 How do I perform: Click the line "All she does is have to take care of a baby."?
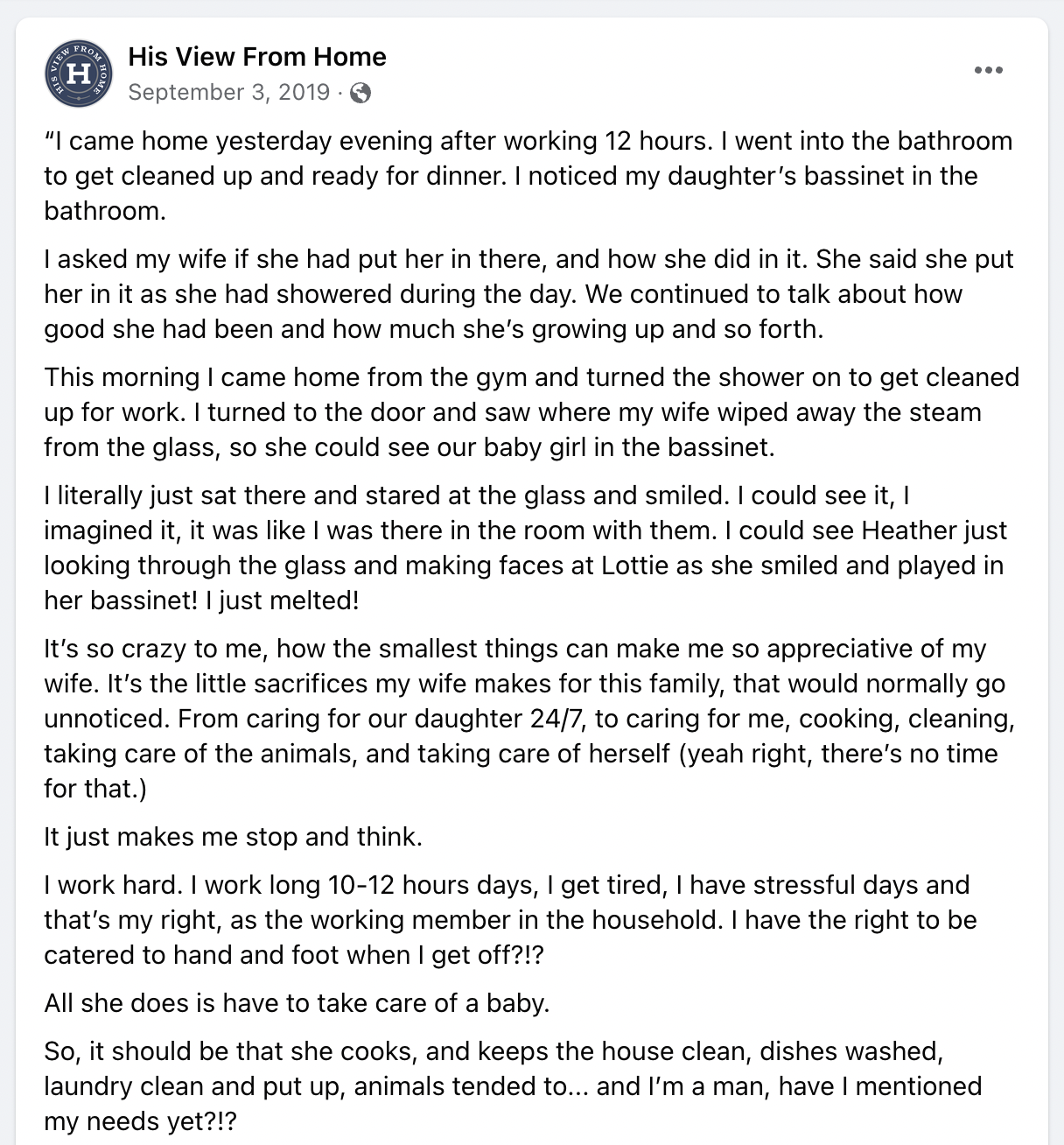tap(297, 1003)
